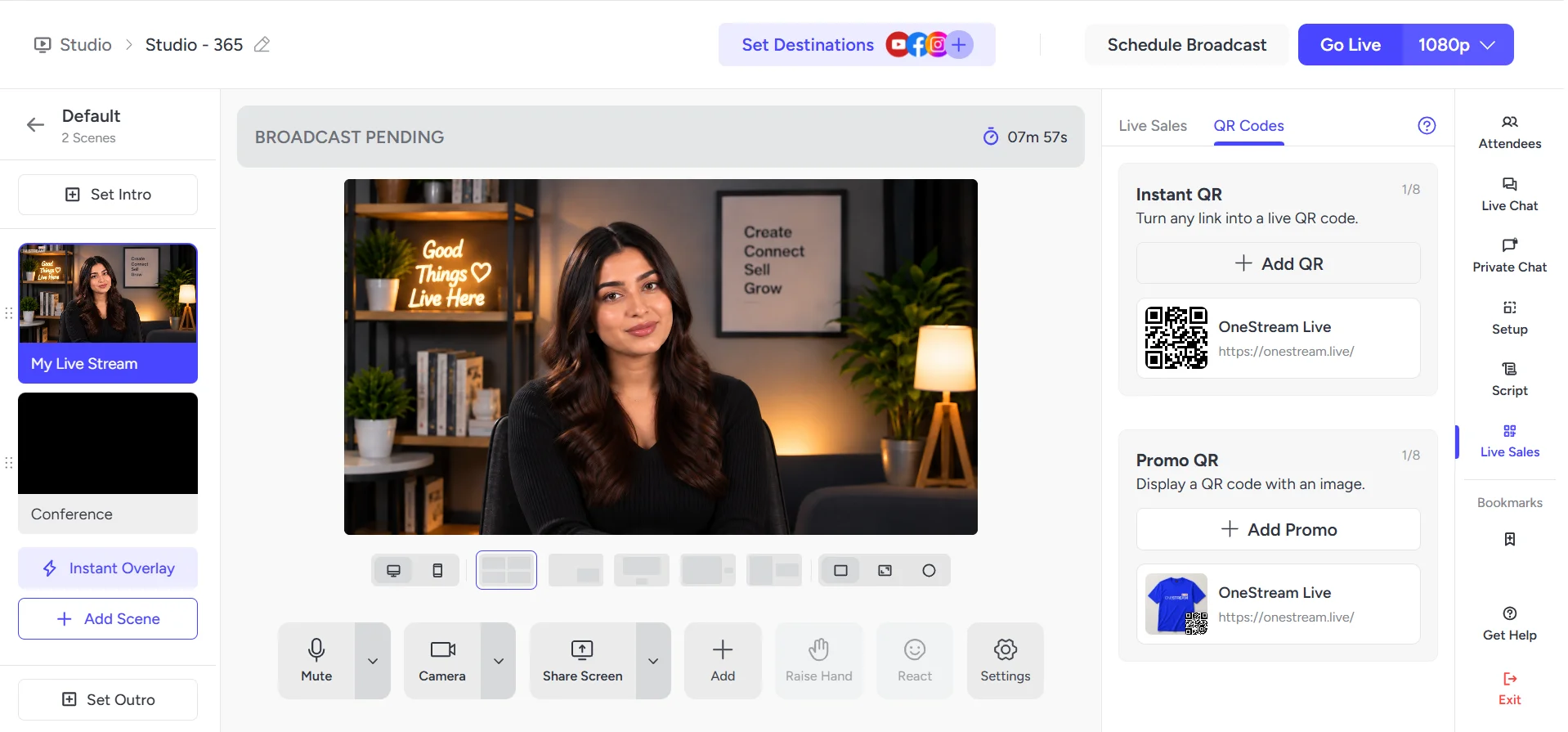Click the Add Promo button
Image resolution: width=1568 pixels, height=732 pixels.
tap(1278, 530)
